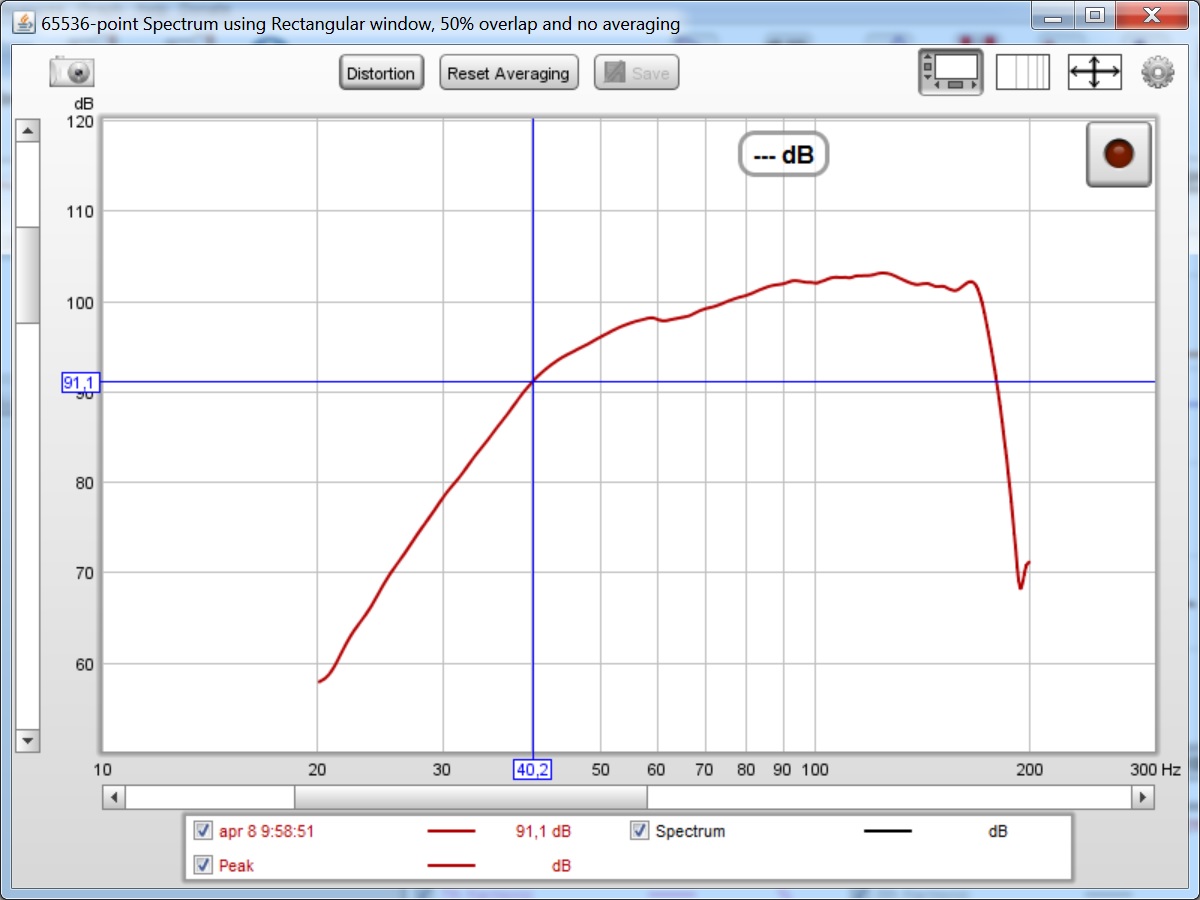Toggle the scrollbars display icon
Image resolution: width=1200 pixels, height=900 pixels.
coord(950,72)
